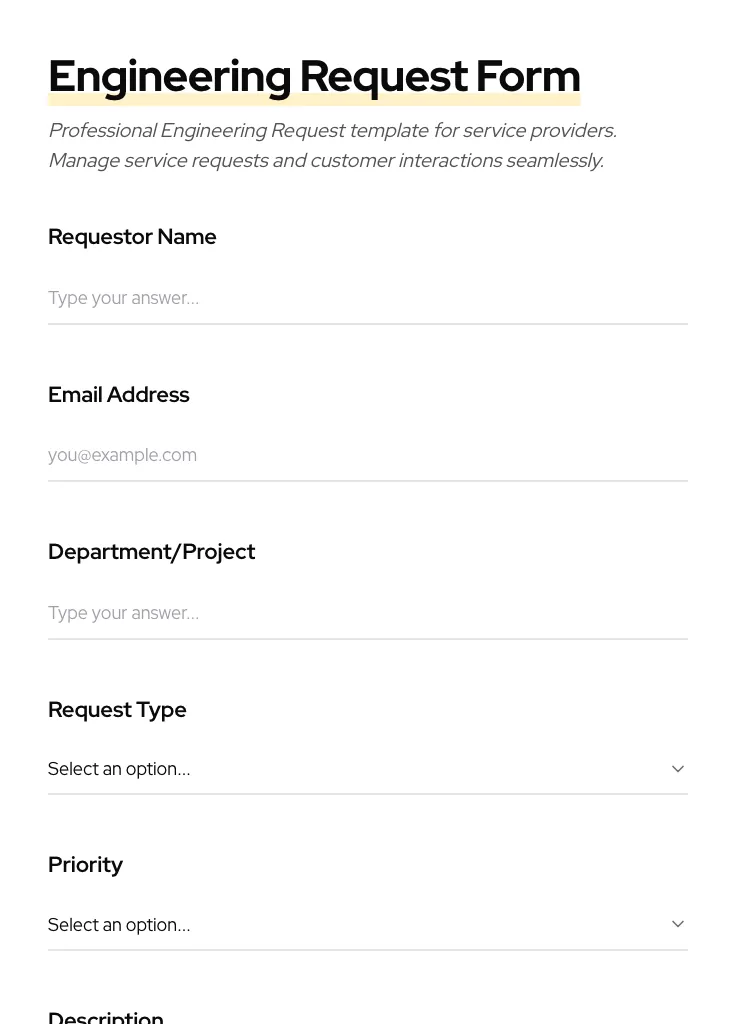The width and height of the screenshot is (736, 1024).
Task: Click the you@example.com email input
Action: pyautogui.click(x=367, y=455)
